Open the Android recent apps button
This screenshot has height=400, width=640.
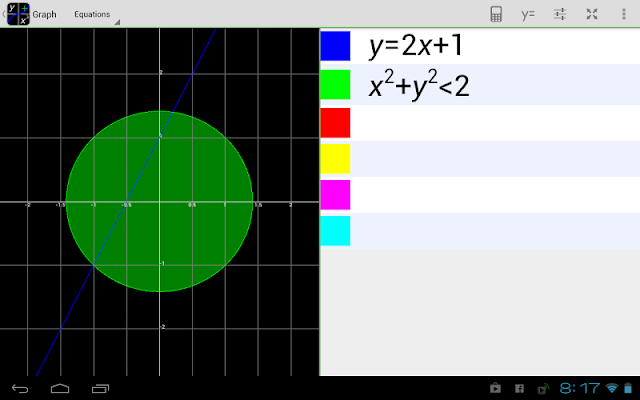(100, 388)
